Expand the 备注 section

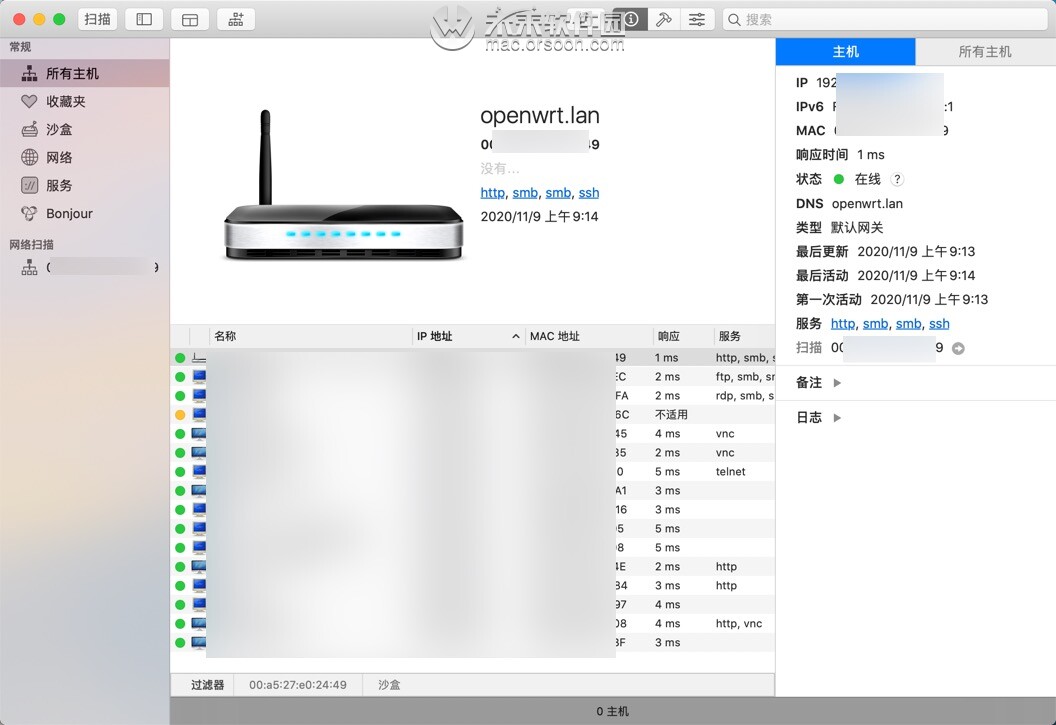pos(837,383)
